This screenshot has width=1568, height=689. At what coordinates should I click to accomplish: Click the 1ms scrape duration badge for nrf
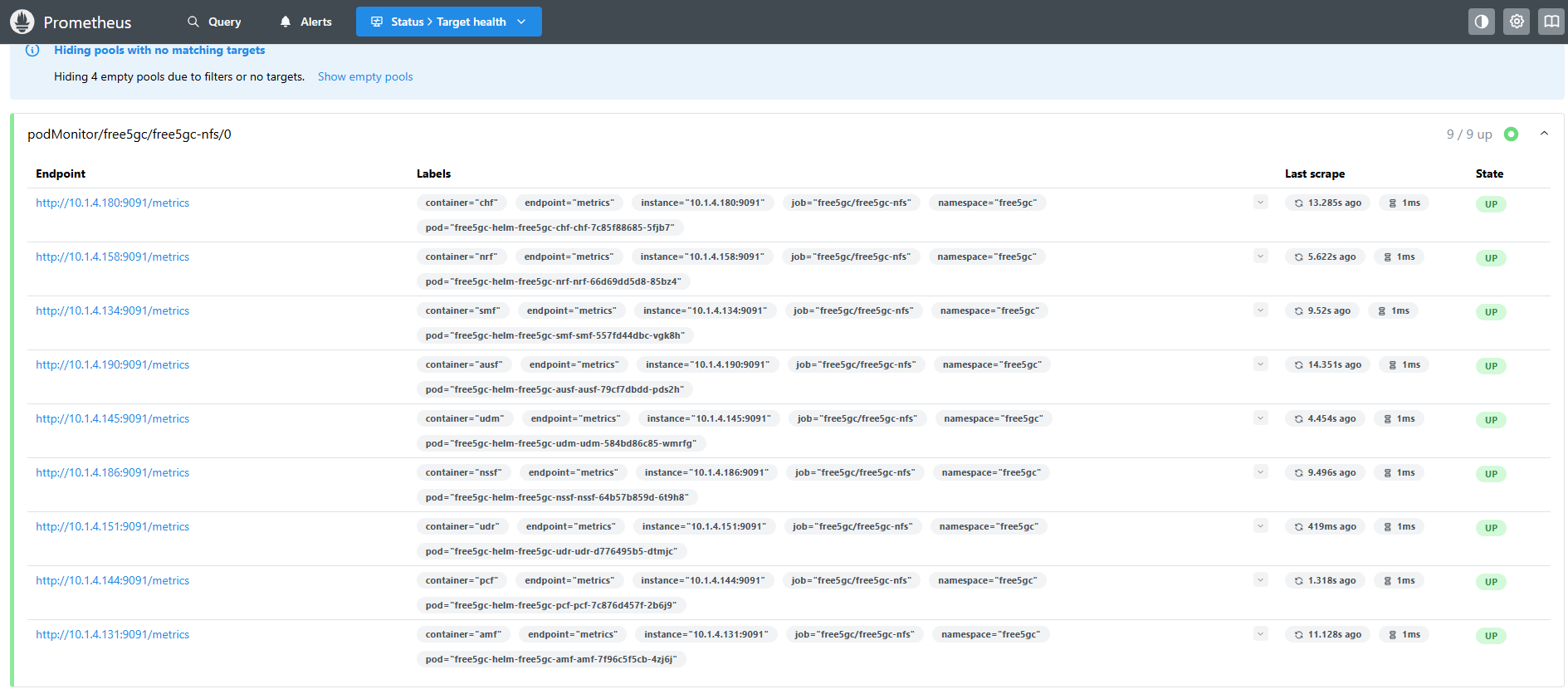pyautogui.click(x=1399, y=257)
